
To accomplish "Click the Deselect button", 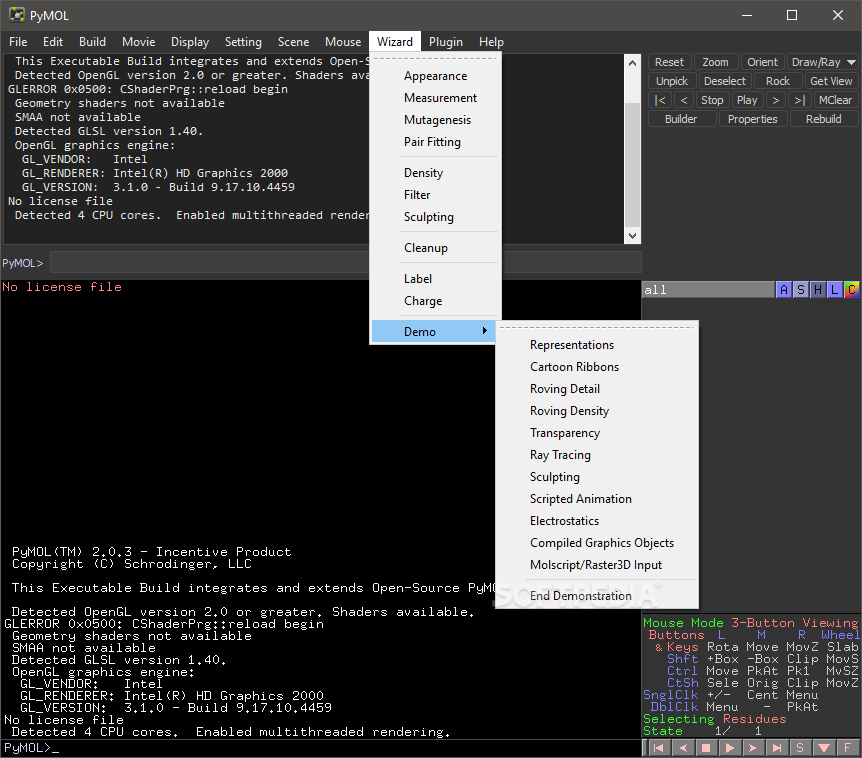I will [725, 81].
